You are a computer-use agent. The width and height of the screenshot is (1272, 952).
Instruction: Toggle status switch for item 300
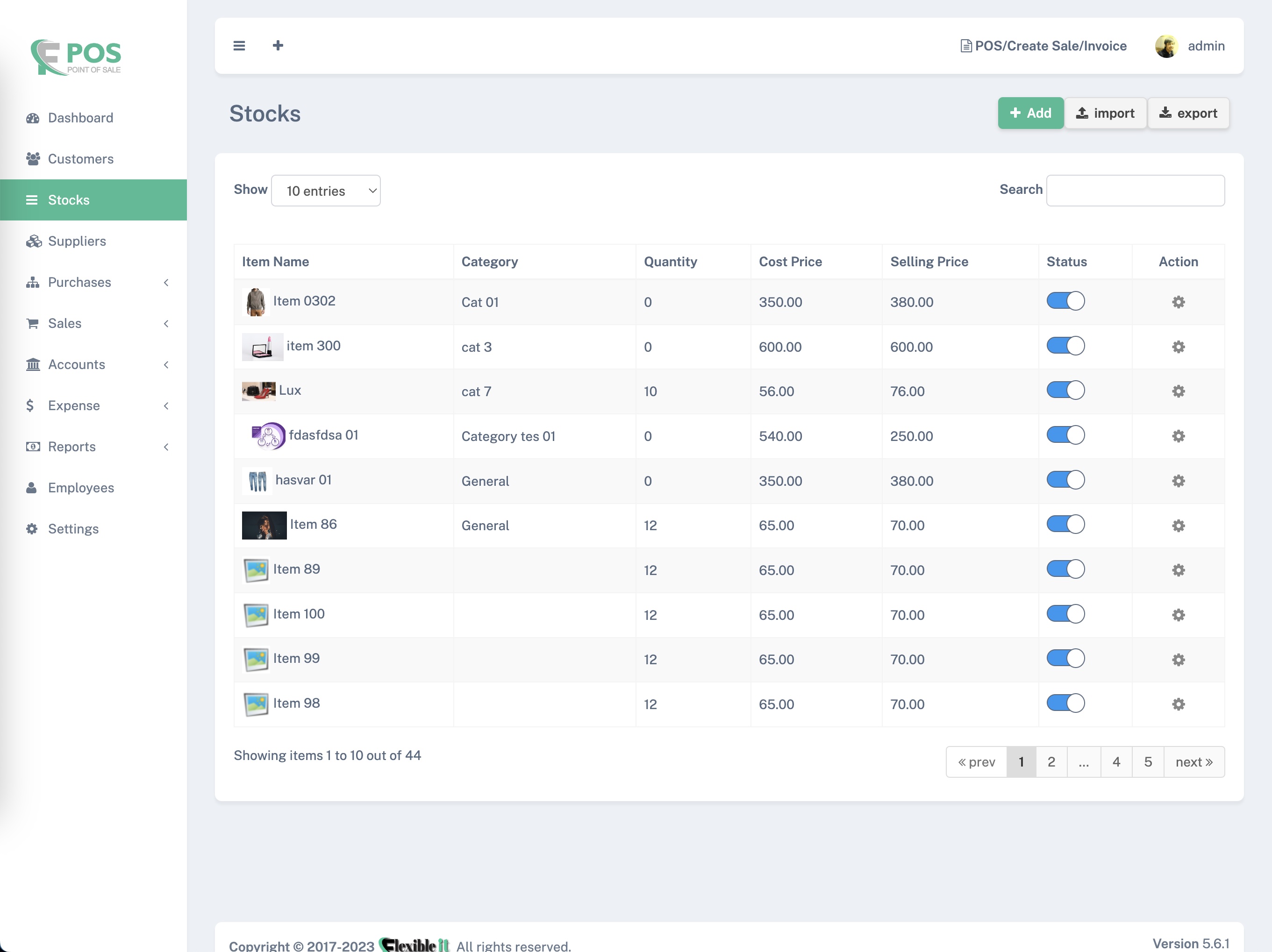[x=1065, y=346]
